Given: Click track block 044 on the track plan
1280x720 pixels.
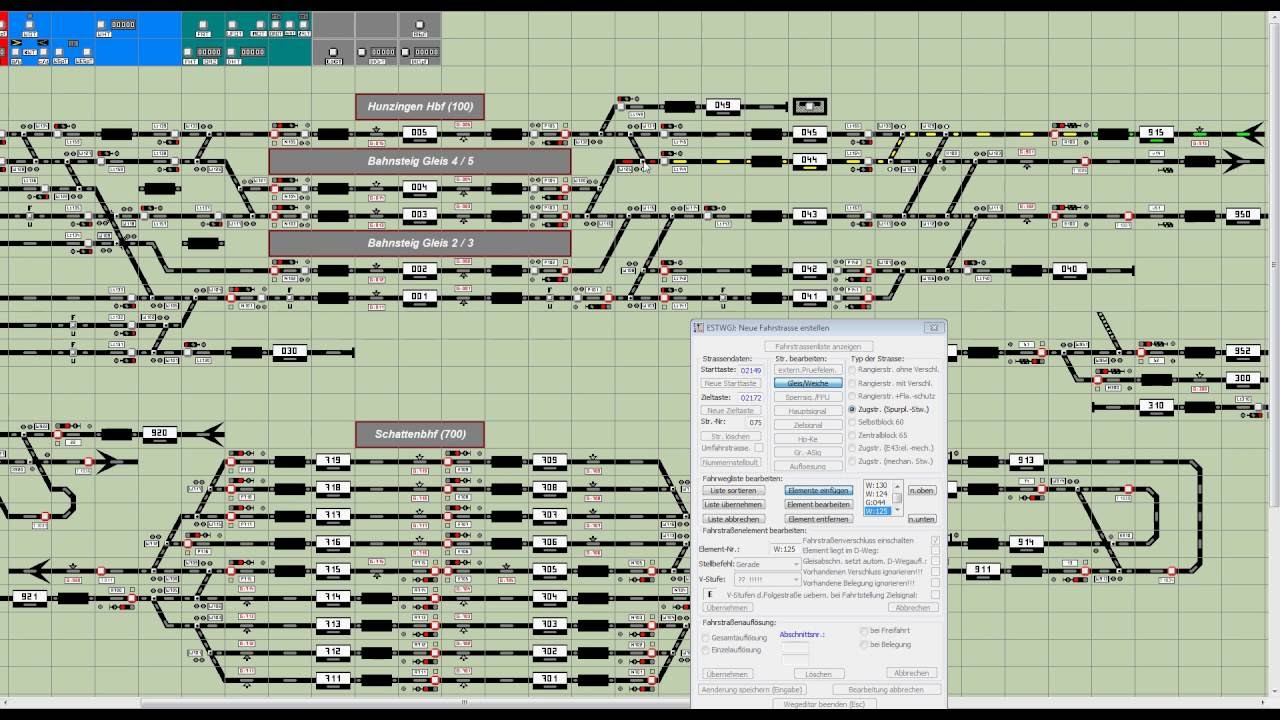Looking at the screenshot, I should (809, 160).
